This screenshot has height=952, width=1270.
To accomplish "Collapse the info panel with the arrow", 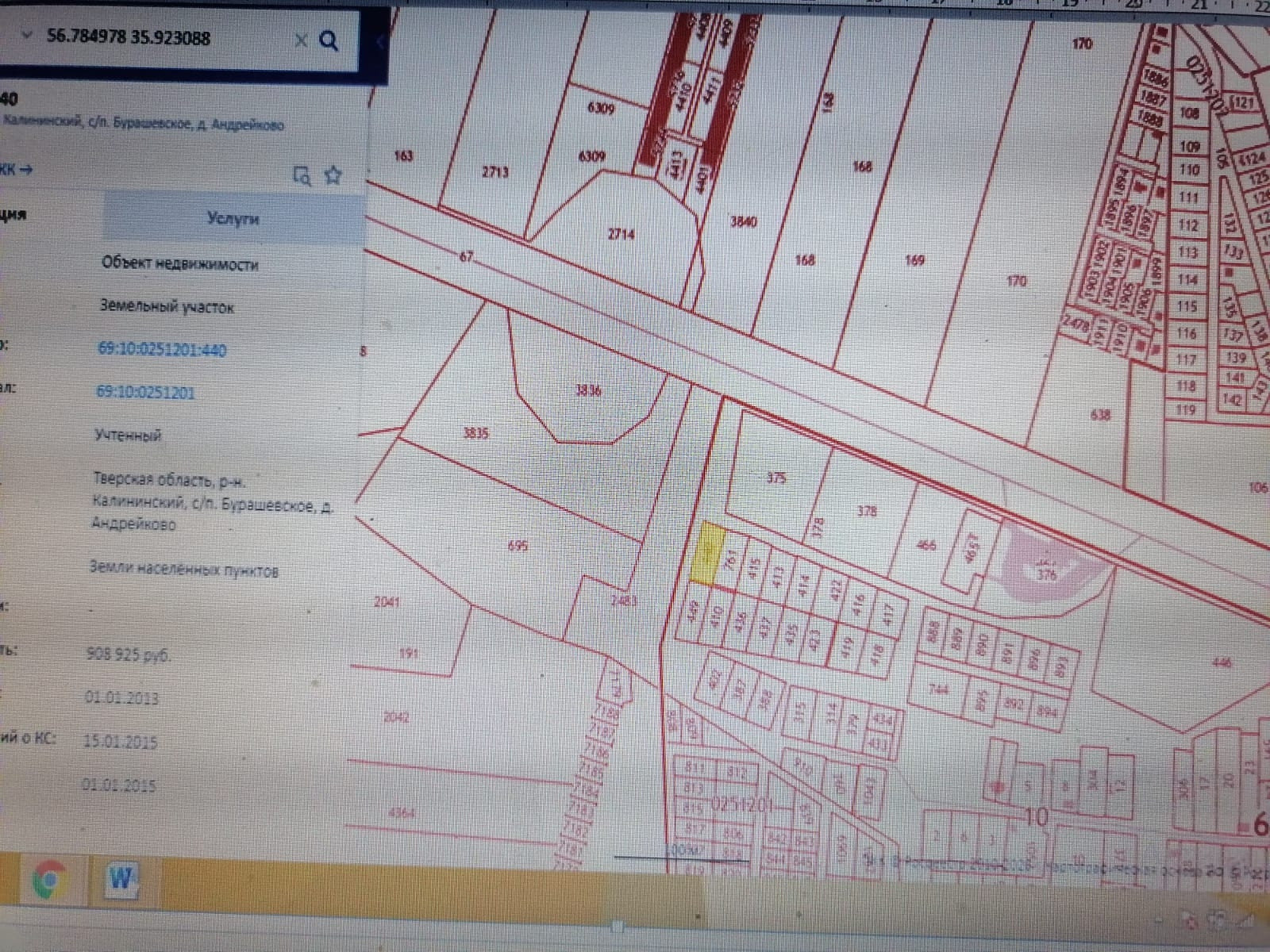I will (x=381, y=41).
